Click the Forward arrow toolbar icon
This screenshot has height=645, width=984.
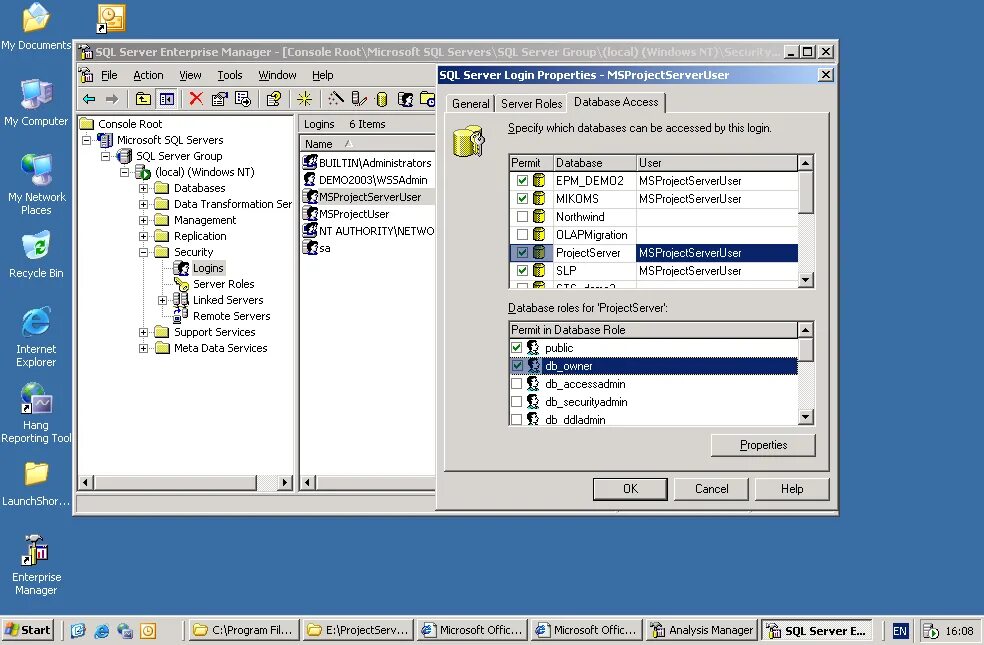point(112,99)
